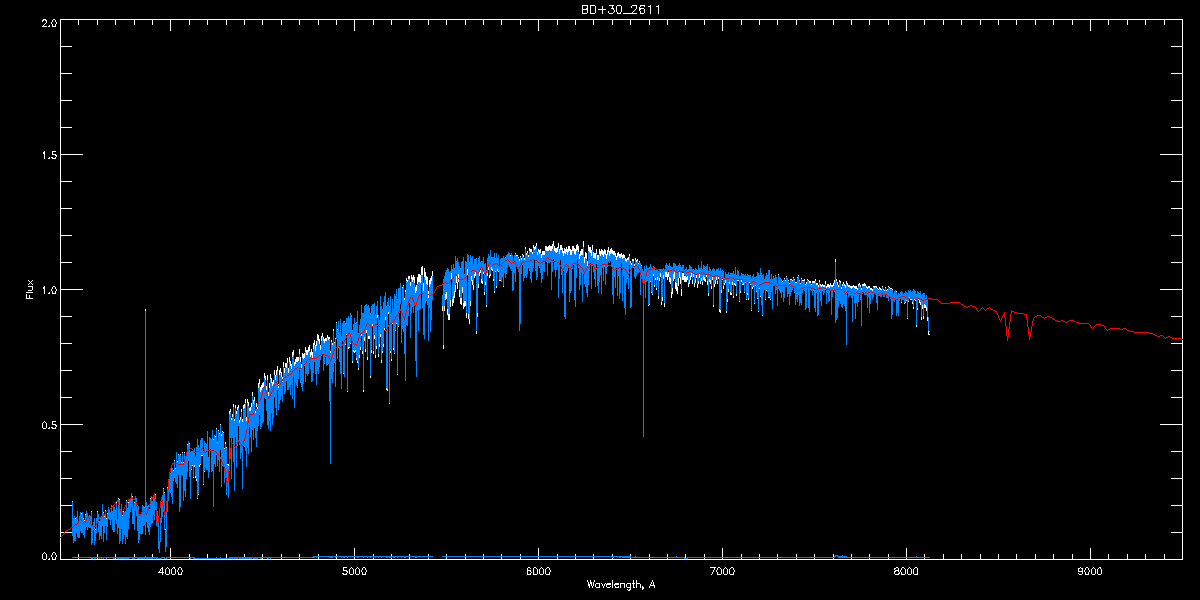The height and width of the screenshot is (600, 1200).
Task: Click the 0.0 flux tick label
Action: [x=48, y=555]
